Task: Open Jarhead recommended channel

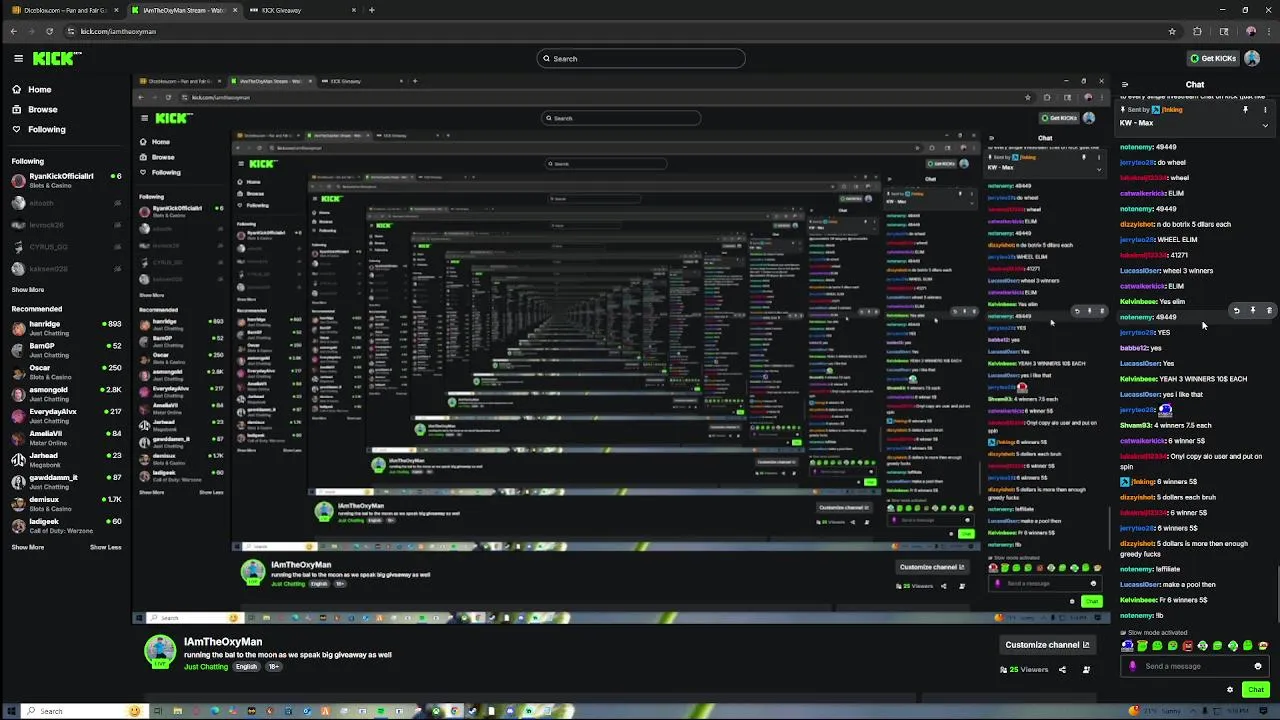Action: 66,459
